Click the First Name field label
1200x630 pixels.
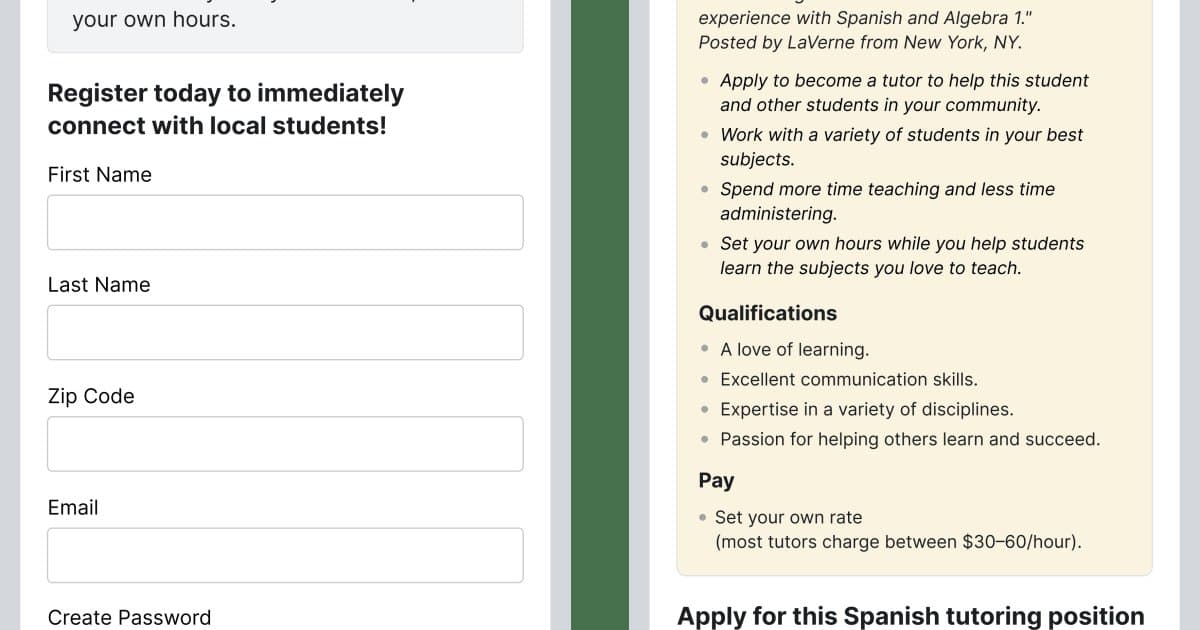pyautogui.click(x=100, y=174)
